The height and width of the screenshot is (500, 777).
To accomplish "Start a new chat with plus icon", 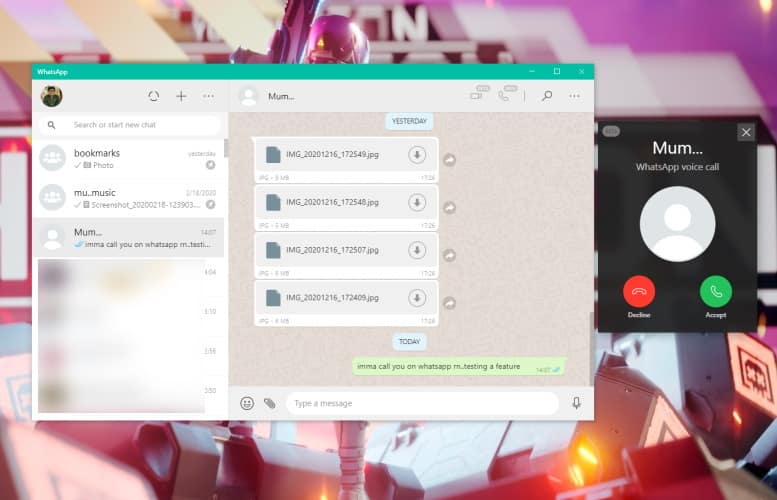I will click(x=181, y=96).
